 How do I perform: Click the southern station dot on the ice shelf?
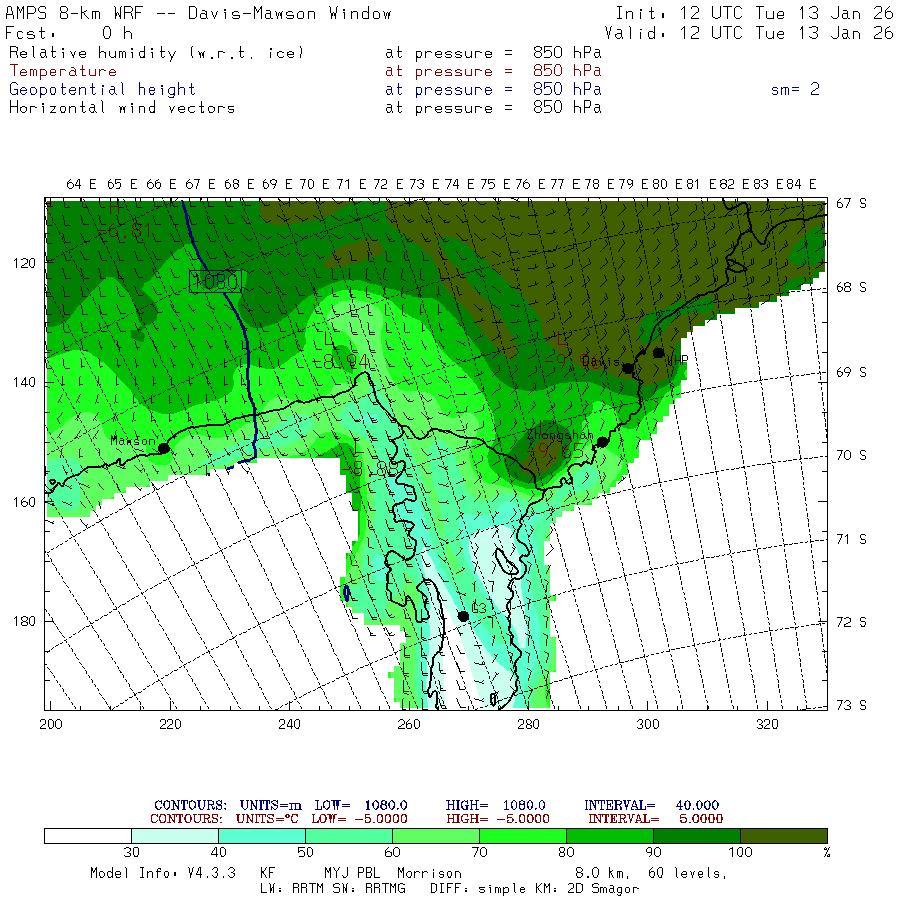pyautogui.click(x=463, y=616)
